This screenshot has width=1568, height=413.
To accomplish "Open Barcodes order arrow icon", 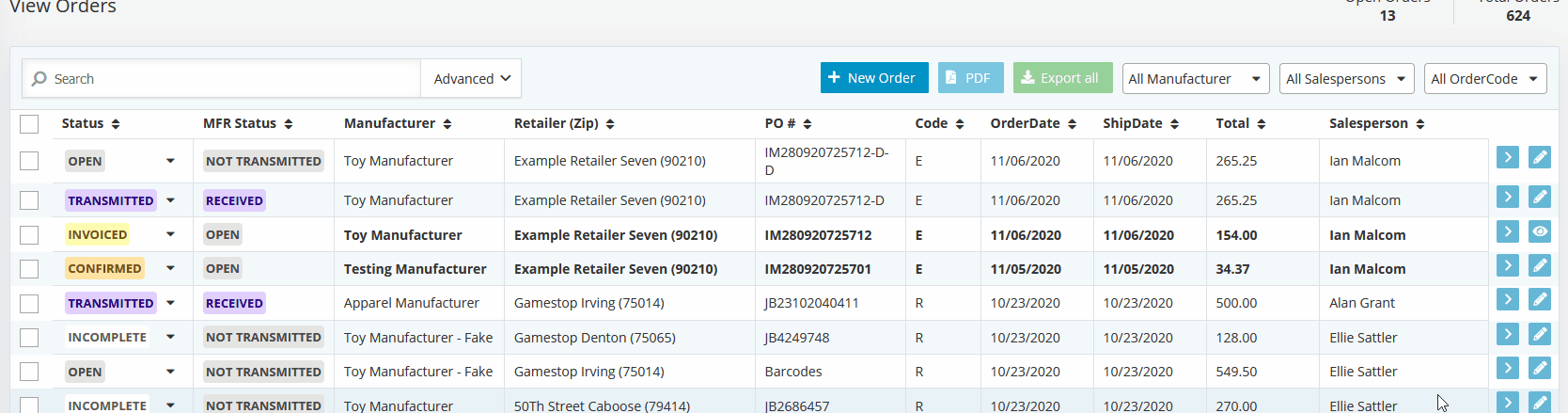I will coord(1507,368).
